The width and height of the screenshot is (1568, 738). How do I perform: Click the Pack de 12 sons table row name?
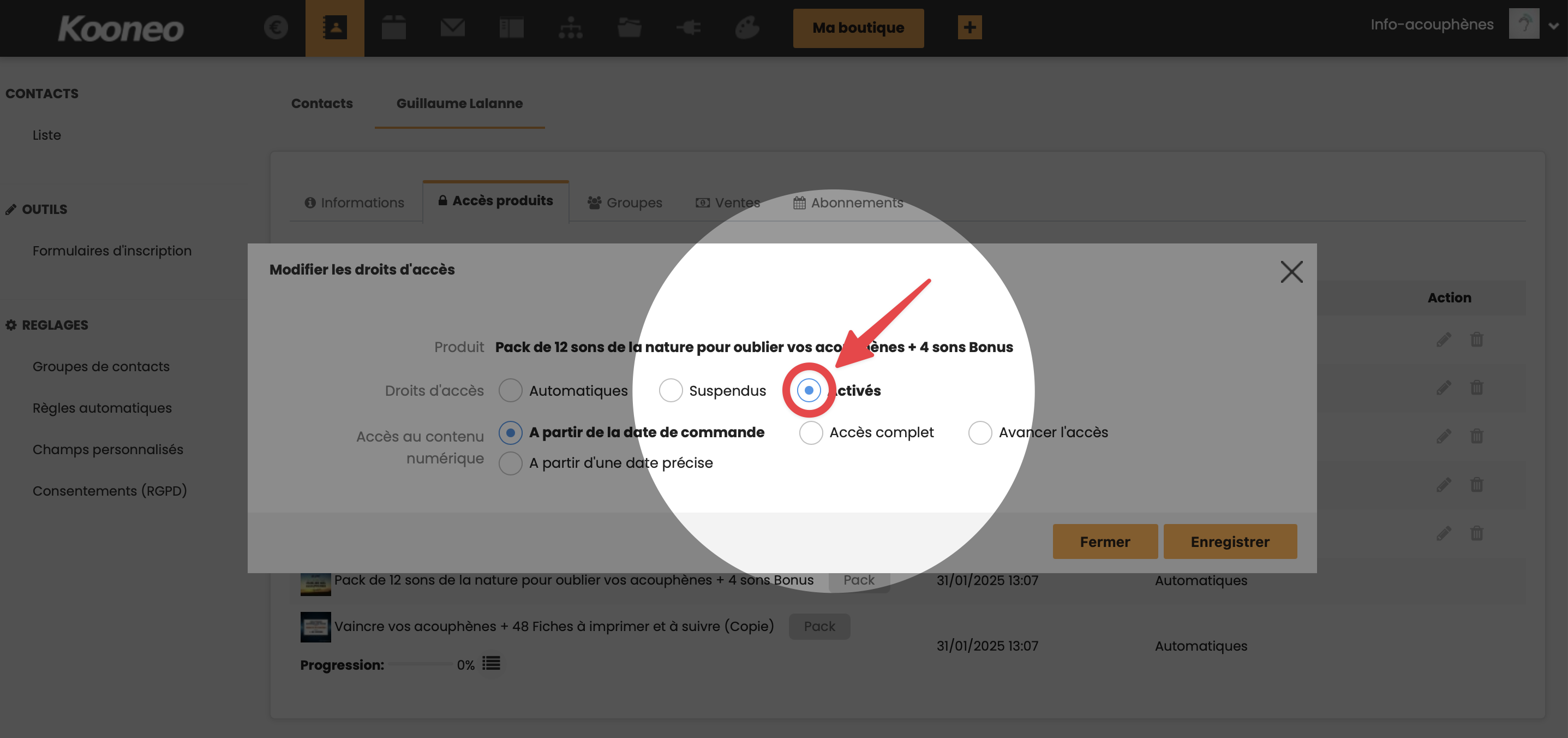[x=574, y=580]
